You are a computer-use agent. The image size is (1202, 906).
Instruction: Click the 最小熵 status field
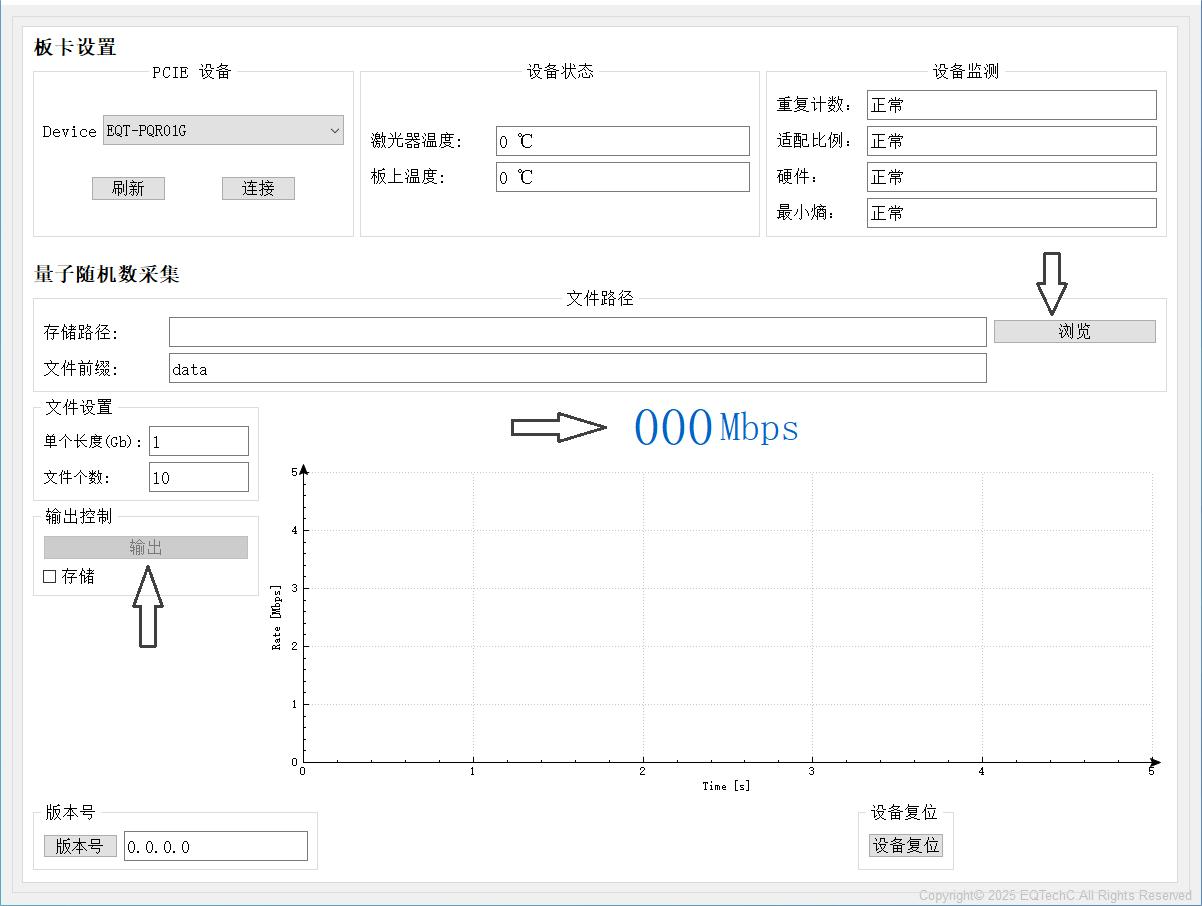click(x=1010, y=213)
